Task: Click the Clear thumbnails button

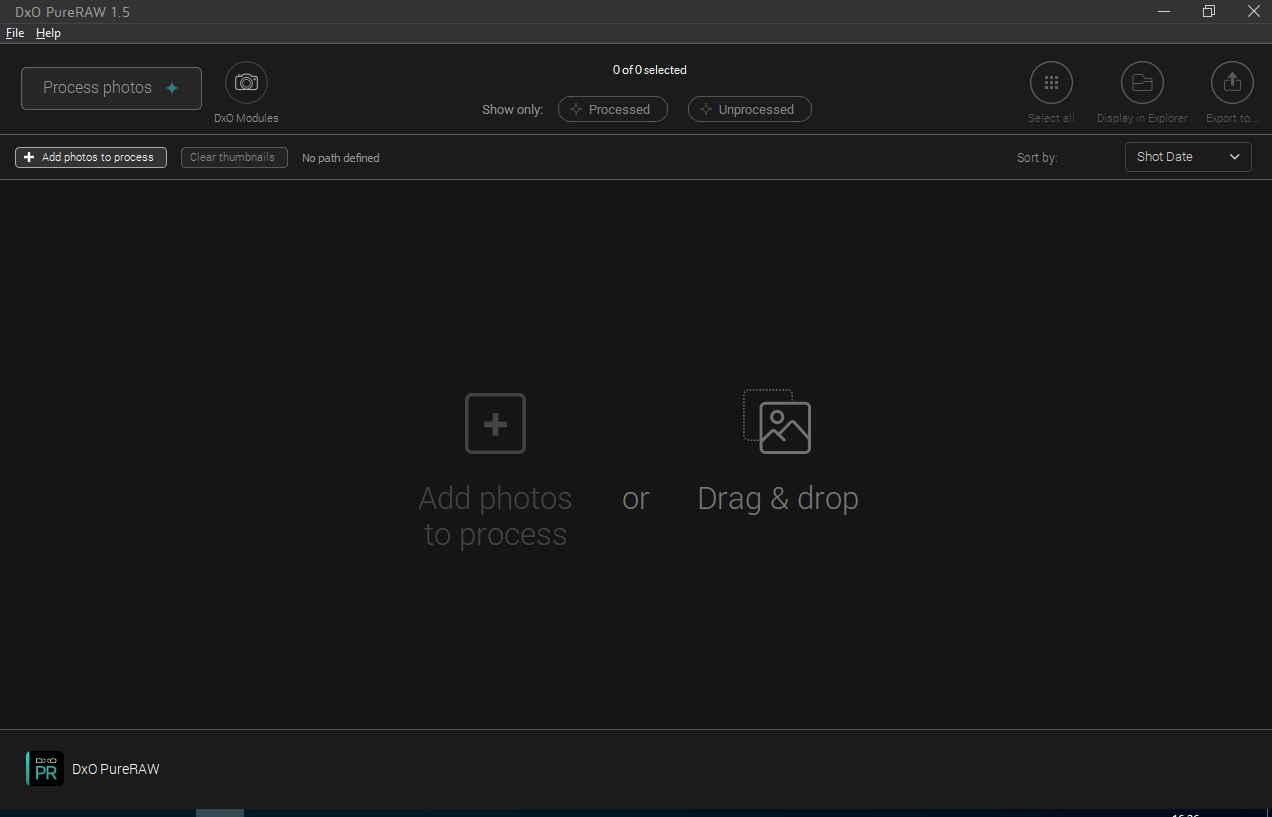Action: pyautogui.click(x=234, y=157)
